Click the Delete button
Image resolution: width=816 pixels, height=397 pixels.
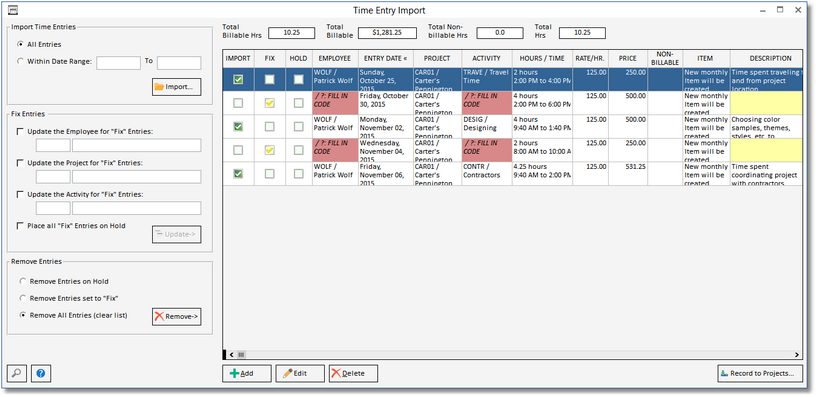[x=353, y=373]
